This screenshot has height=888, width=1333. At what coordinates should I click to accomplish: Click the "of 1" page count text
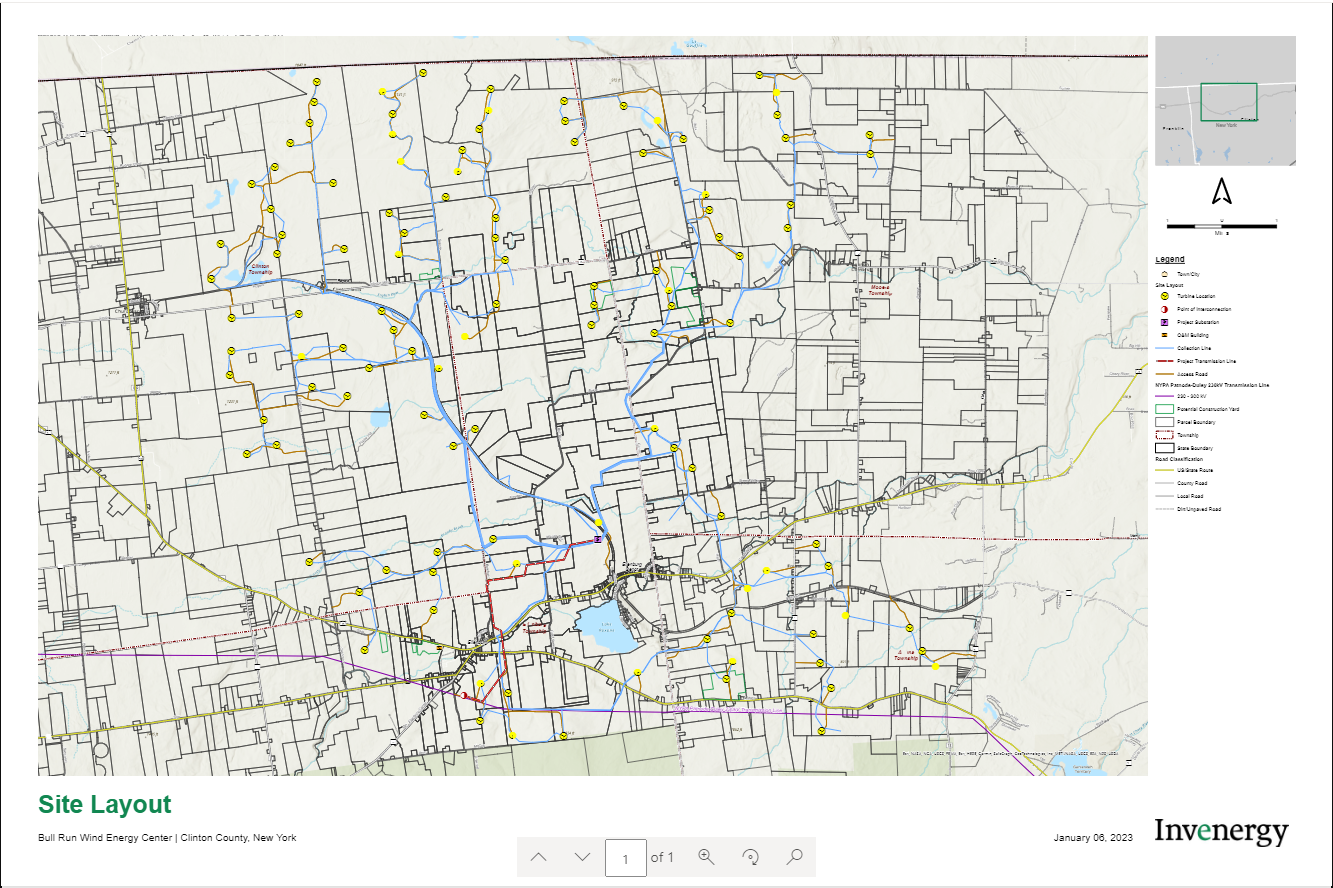[x=662, y=858]
